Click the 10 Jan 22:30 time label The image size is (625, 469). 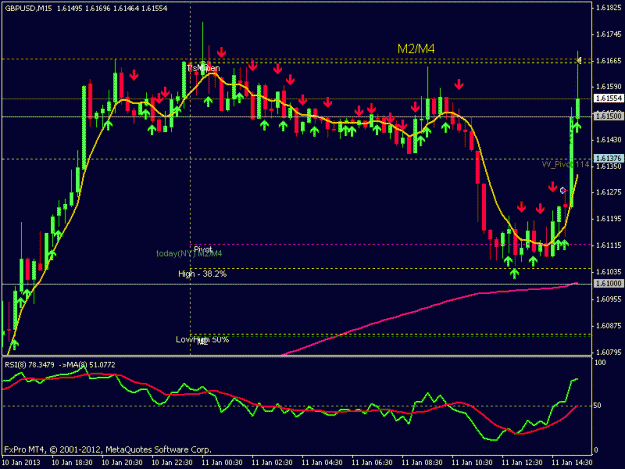pos(172,463)
